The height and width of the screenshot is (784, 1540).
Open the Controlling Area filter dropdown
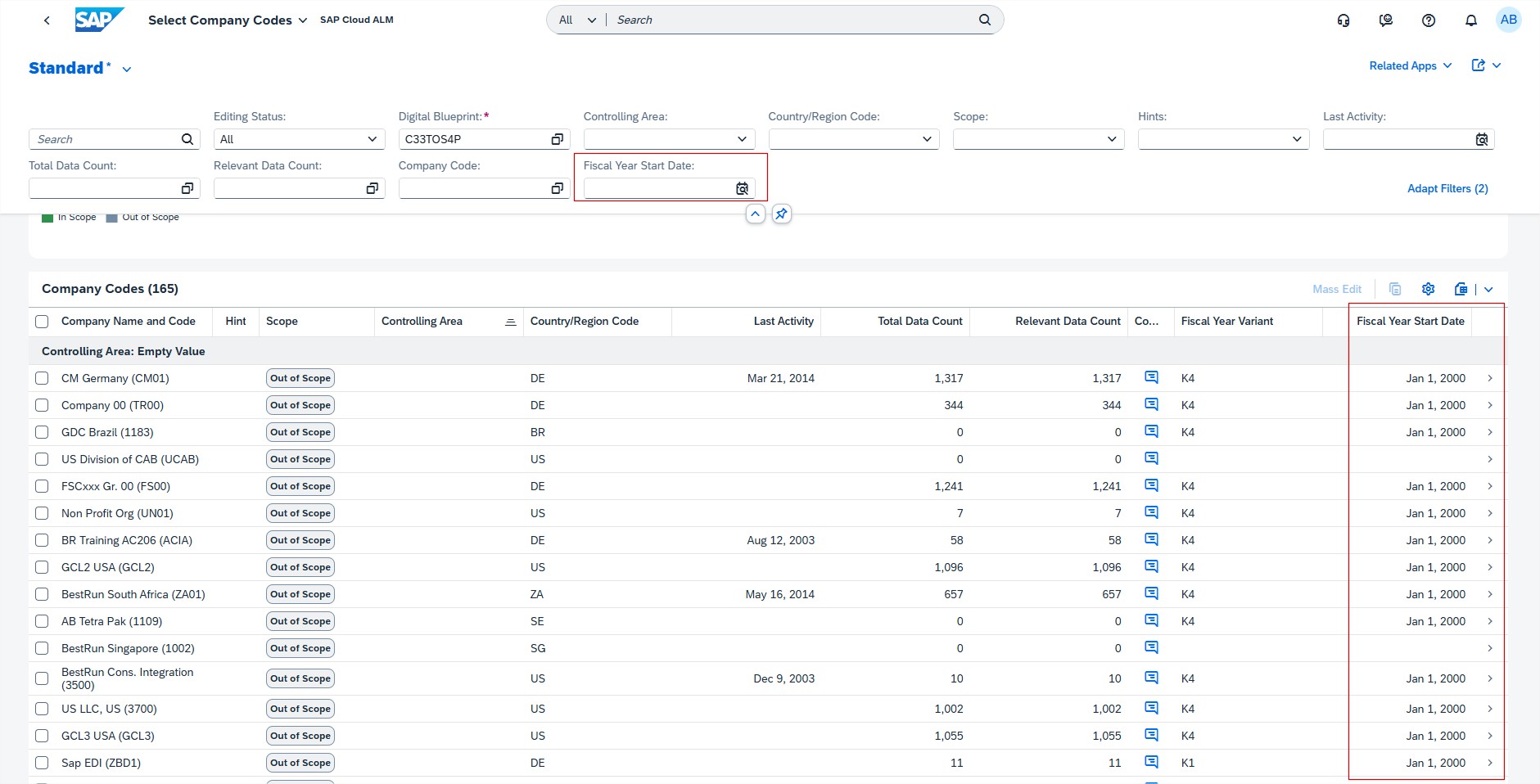coord(742,140)
